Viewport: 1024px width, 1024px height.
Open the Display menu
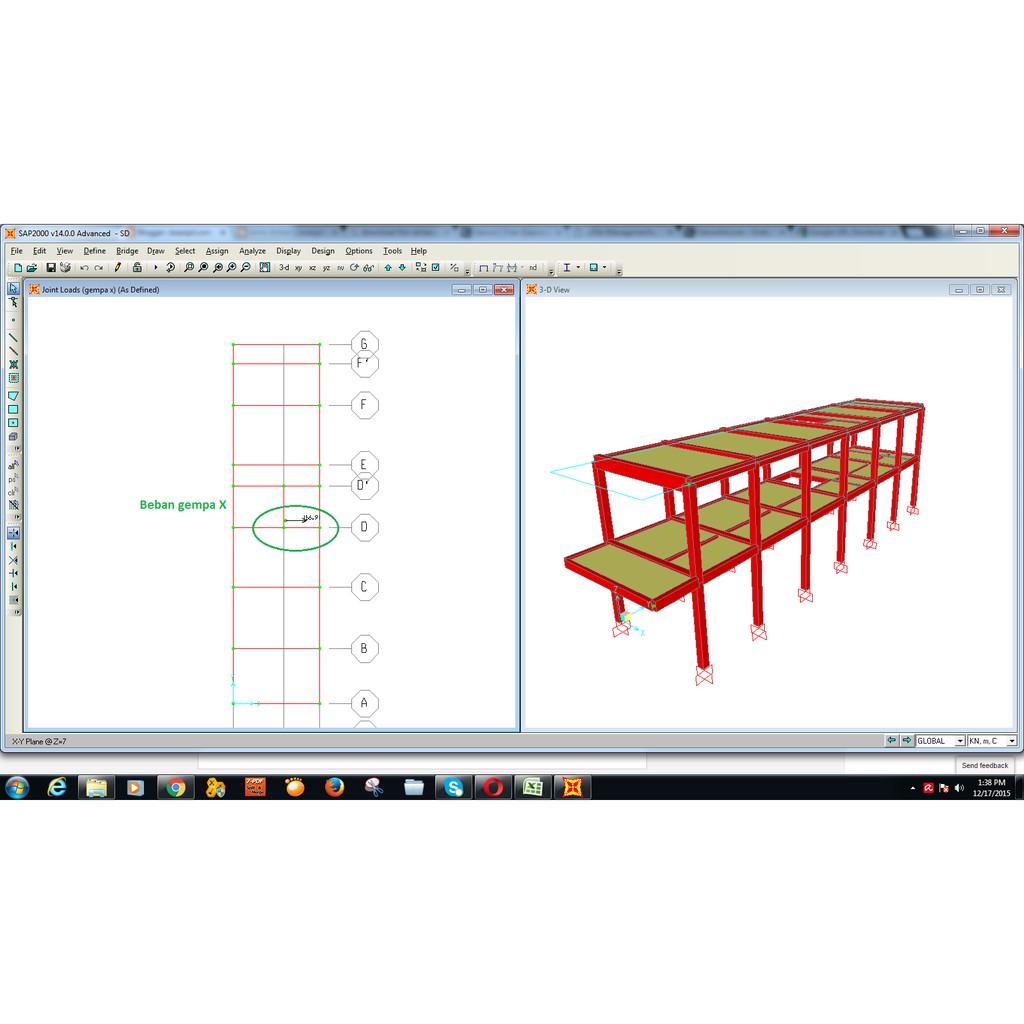click(x=288, y=251)
